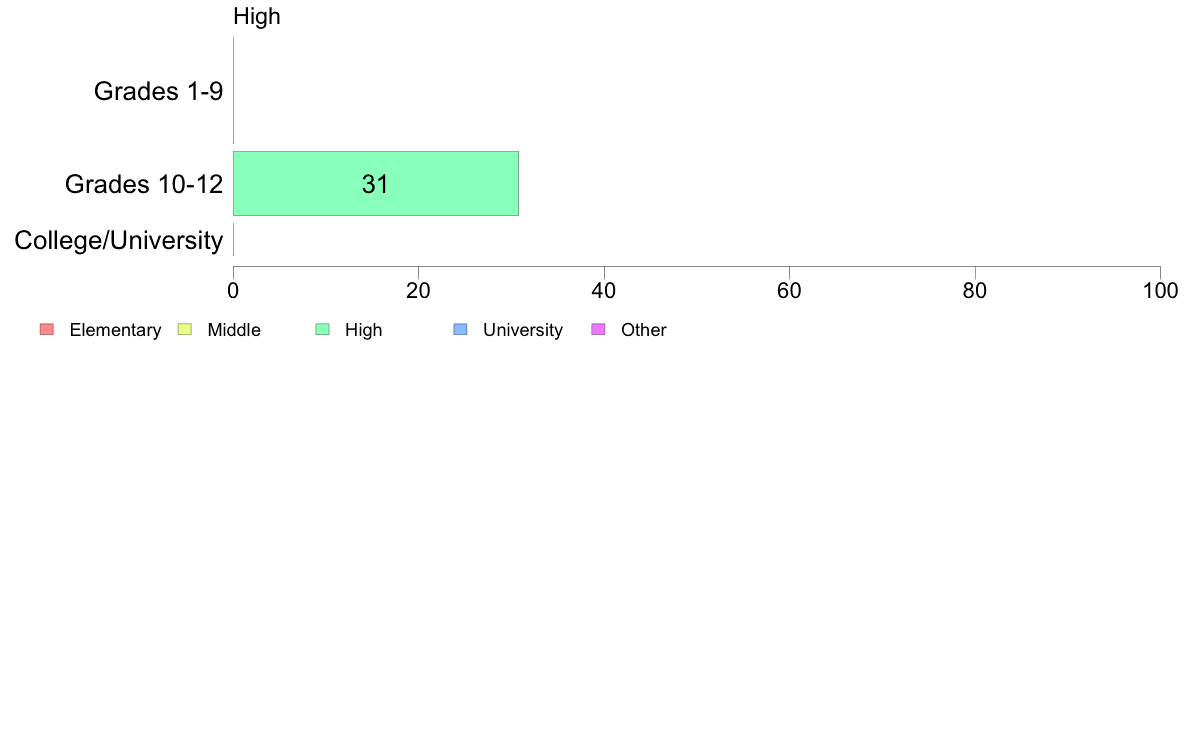Image resolution: width=1188 pixels, height=736 pixels.
Task: Click the College/University category label
Action: [119, 240]
